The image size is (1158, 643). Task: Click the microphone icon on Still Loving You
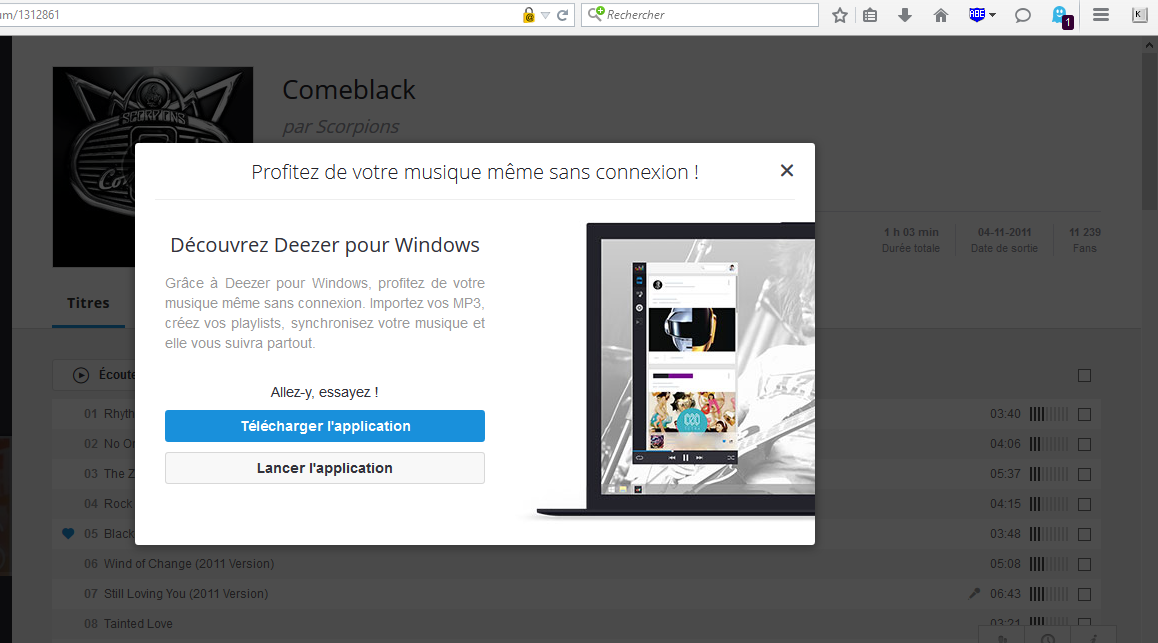[974, 593]
